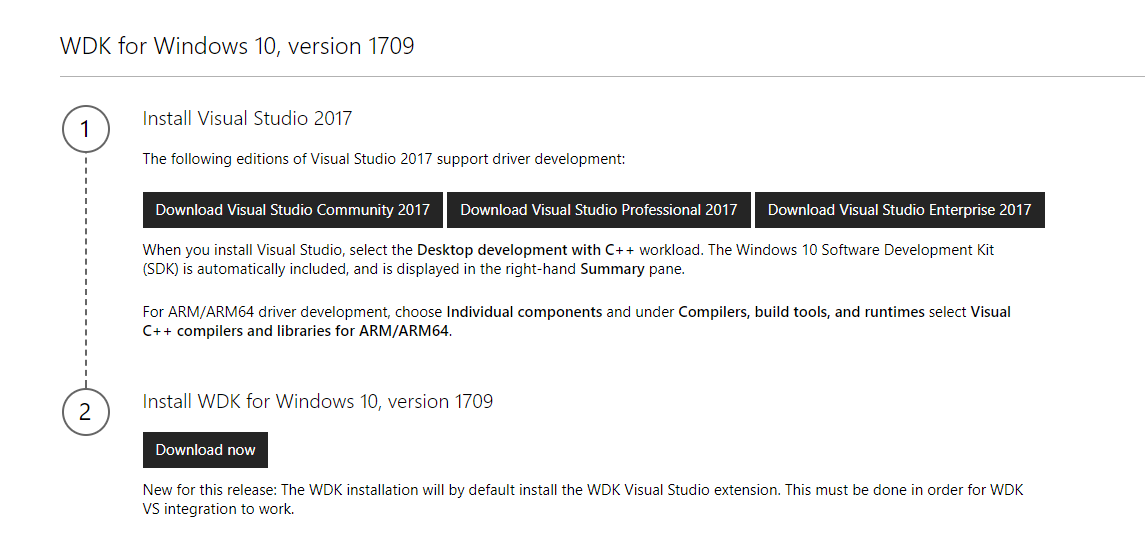The width and height of the screenshot is (1145, 554).
Task: Click the top page title "WDK for Windows 10, version 1709"
Action: (237, 46)
